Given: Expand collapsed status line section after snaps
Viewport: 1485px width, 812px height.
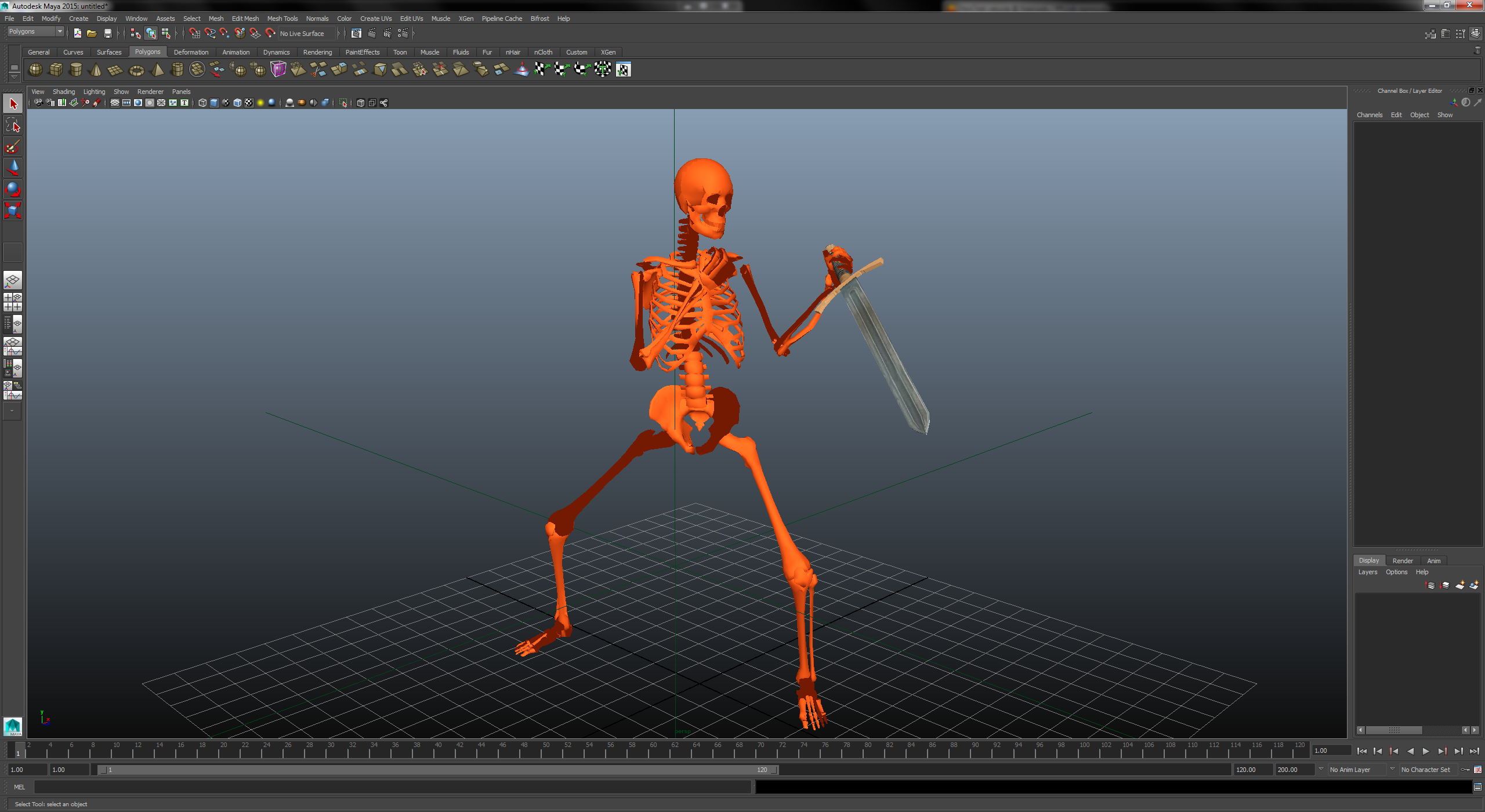Looking at the screenshot, I should (x=338, y=34).
